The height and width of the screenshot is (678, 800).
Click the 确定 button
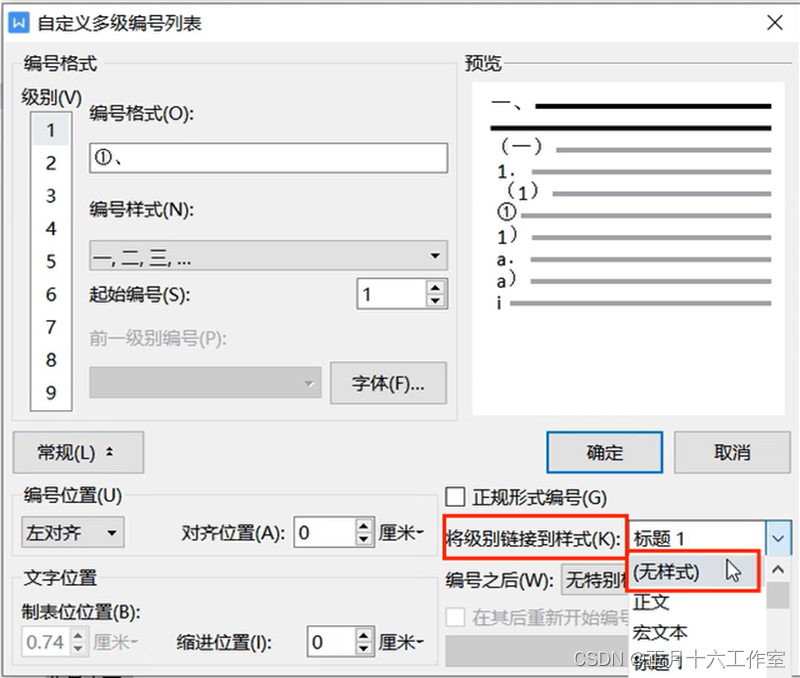pyautogui.click(x=604, y=452)
